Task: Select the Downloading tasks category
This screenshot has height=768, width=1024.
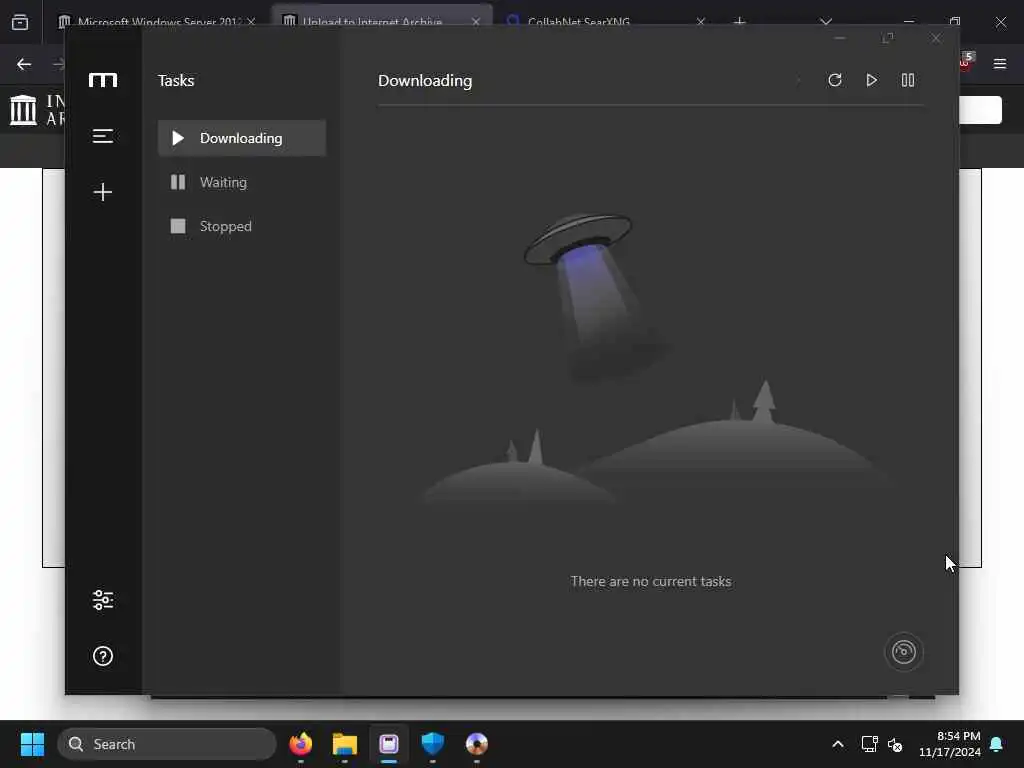Action: 242,138
